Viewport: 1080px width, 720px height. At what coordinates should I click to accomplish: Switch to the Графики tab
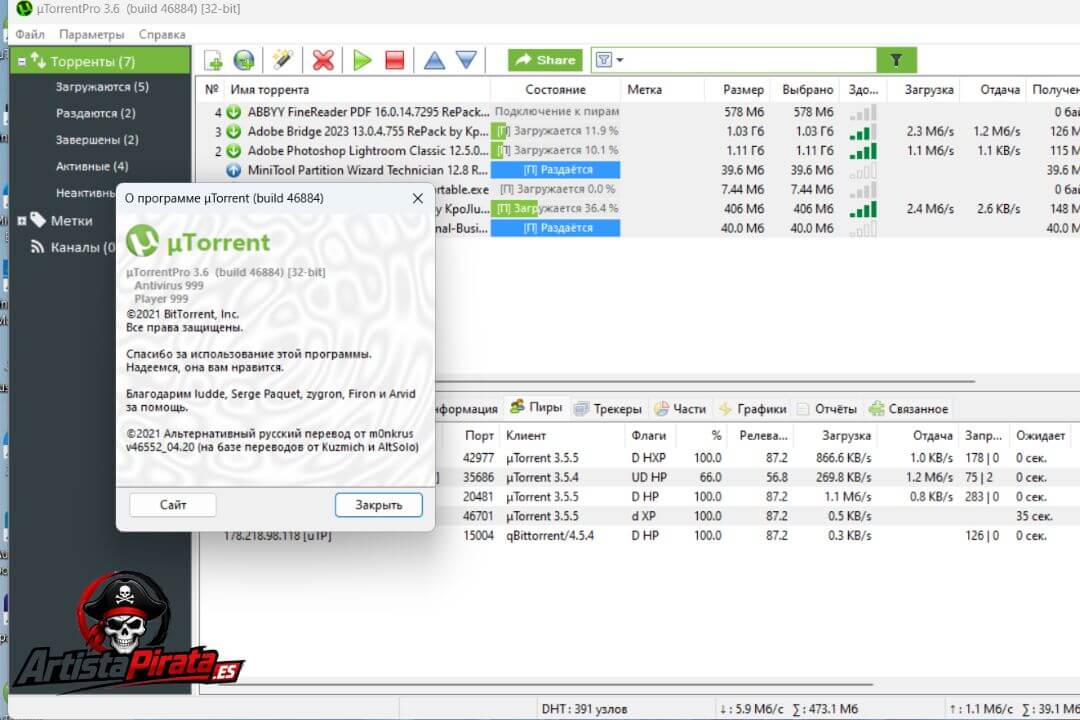[753, 409]
